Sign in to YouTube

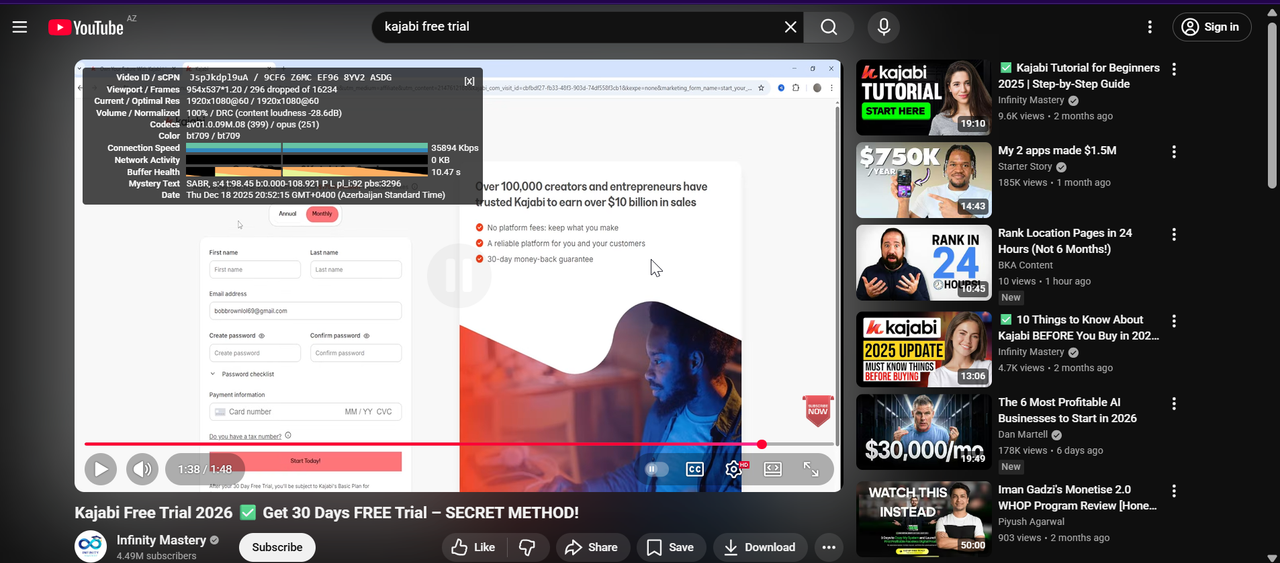click(x=1210, y=27)
